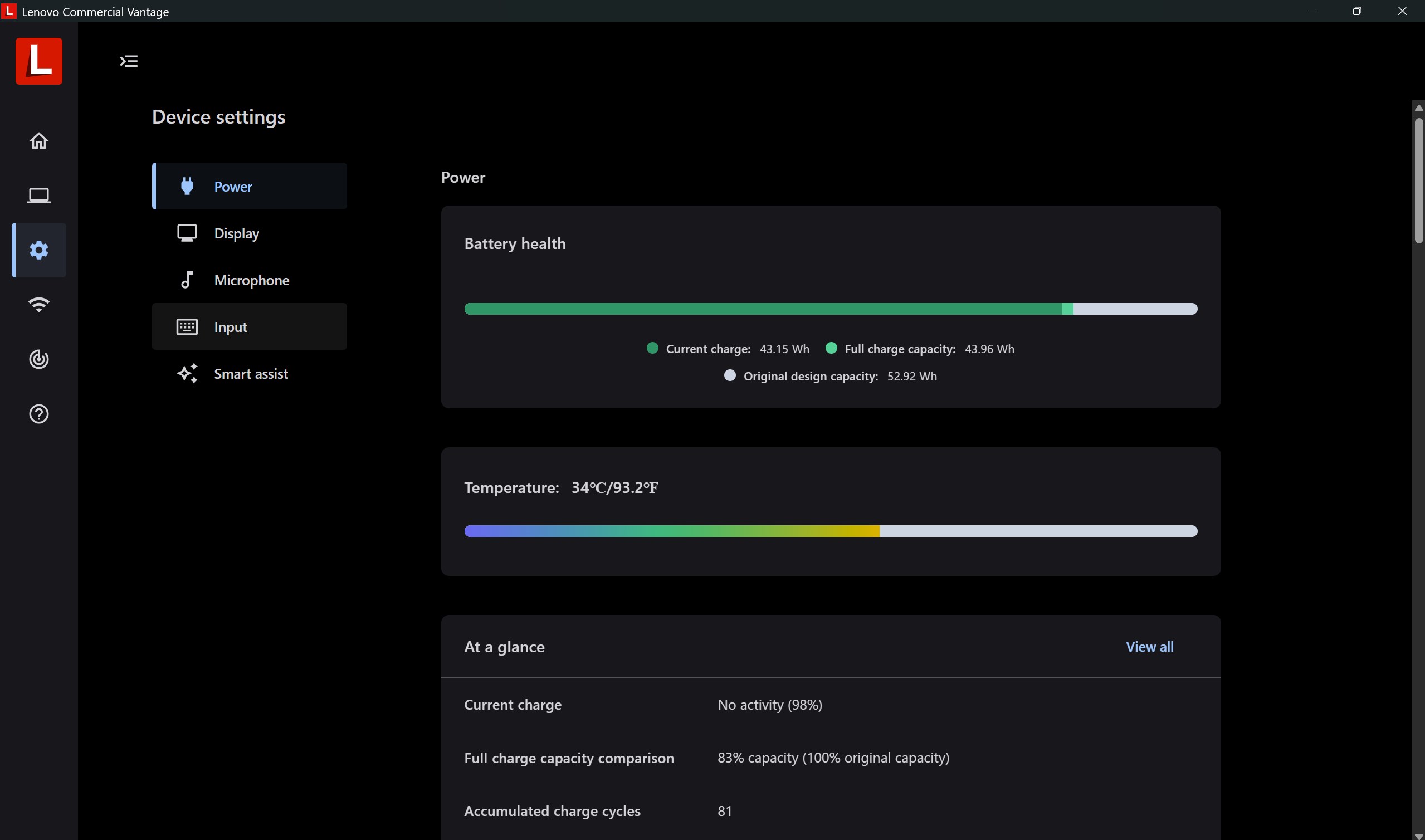Click the View all link

(1149, 646)
